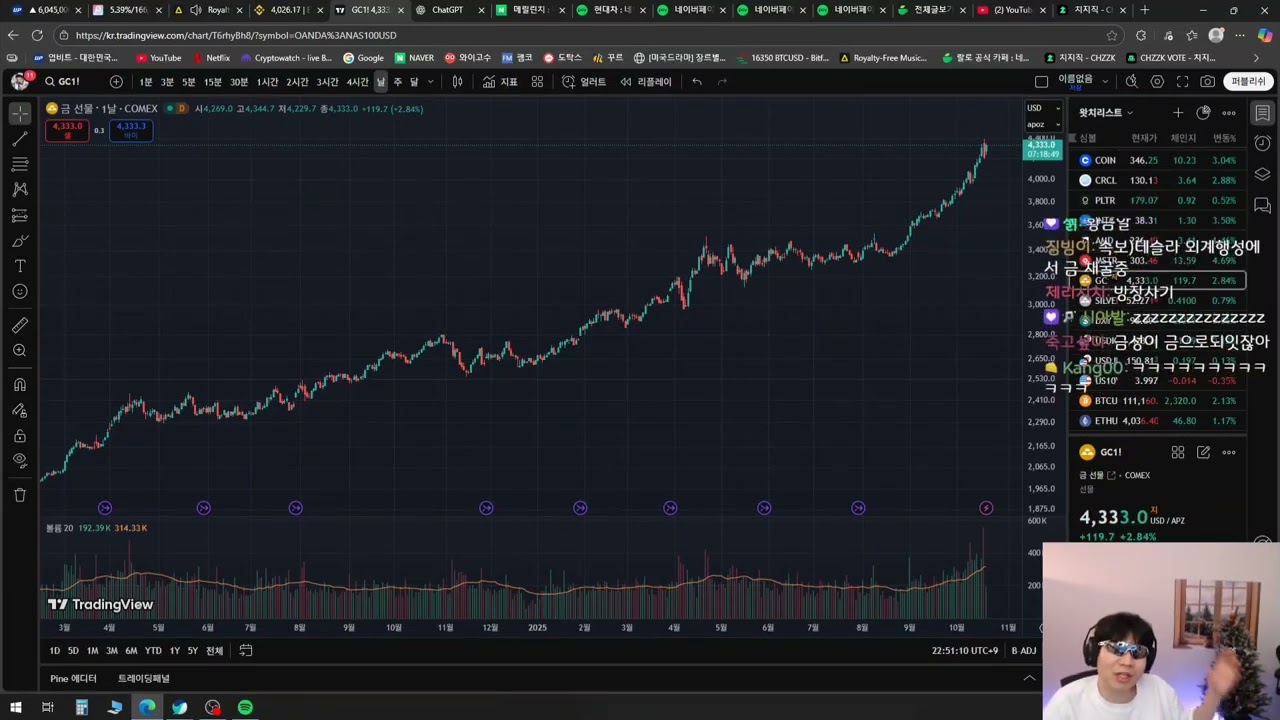Toggle magnet mode for drawings

click(20, 385)
